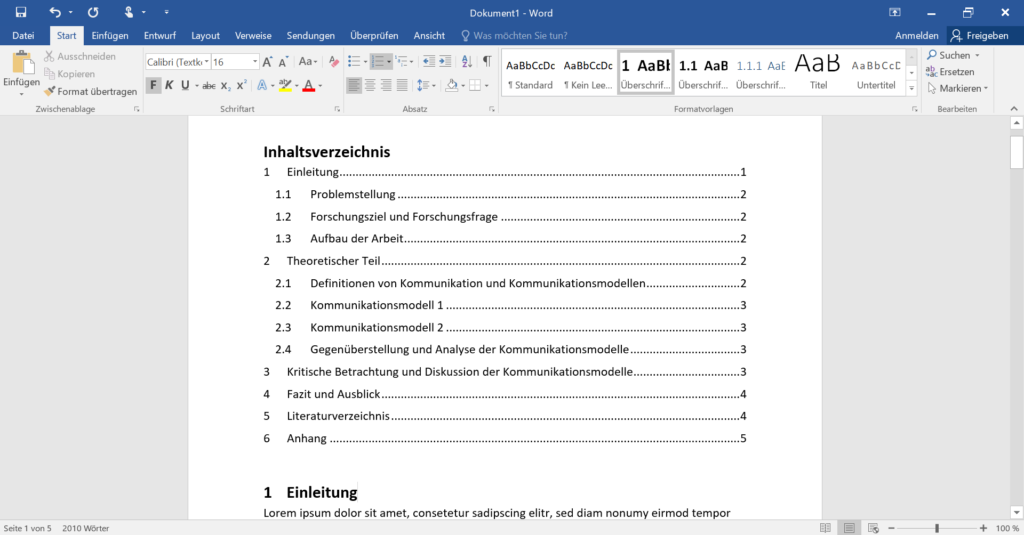Decrease font size with the smaller A icon
Image resolution: width=1024 pixels, height=535 pixels.
point(283,62)
